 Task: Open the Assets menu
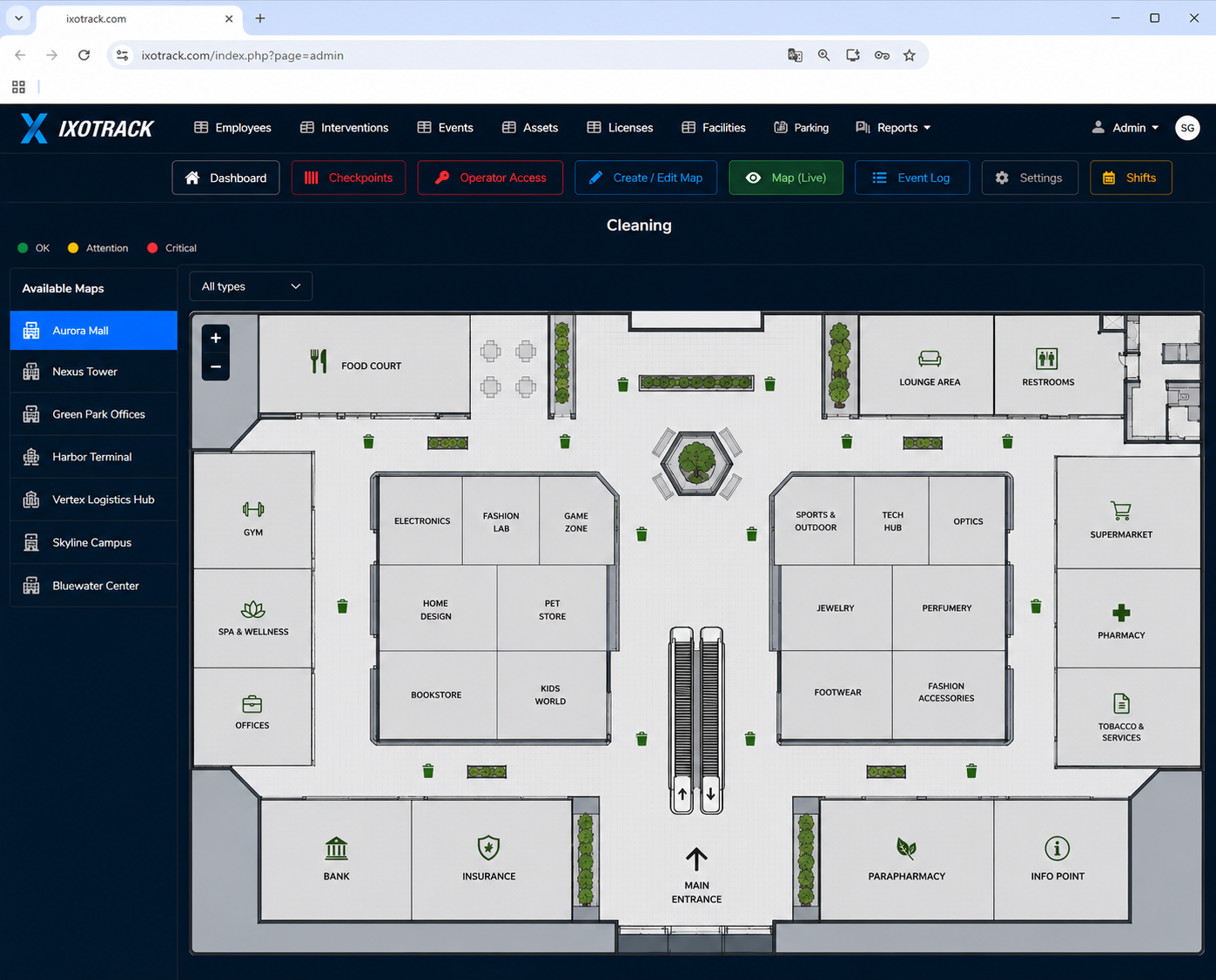coord(530,128)
